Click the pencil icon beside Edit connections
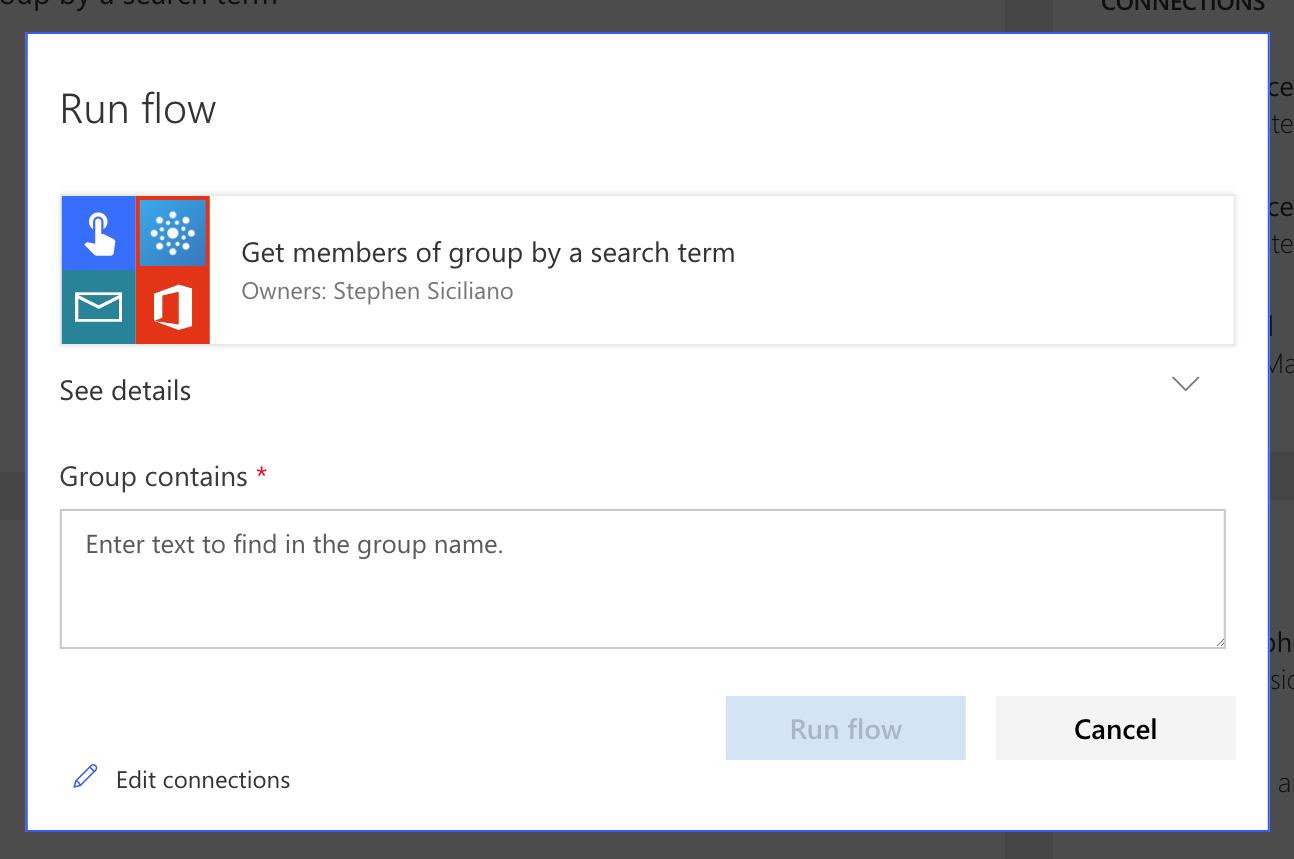Image resolution: width=1294 pixels, height=859 pixels. pos(86,777)
